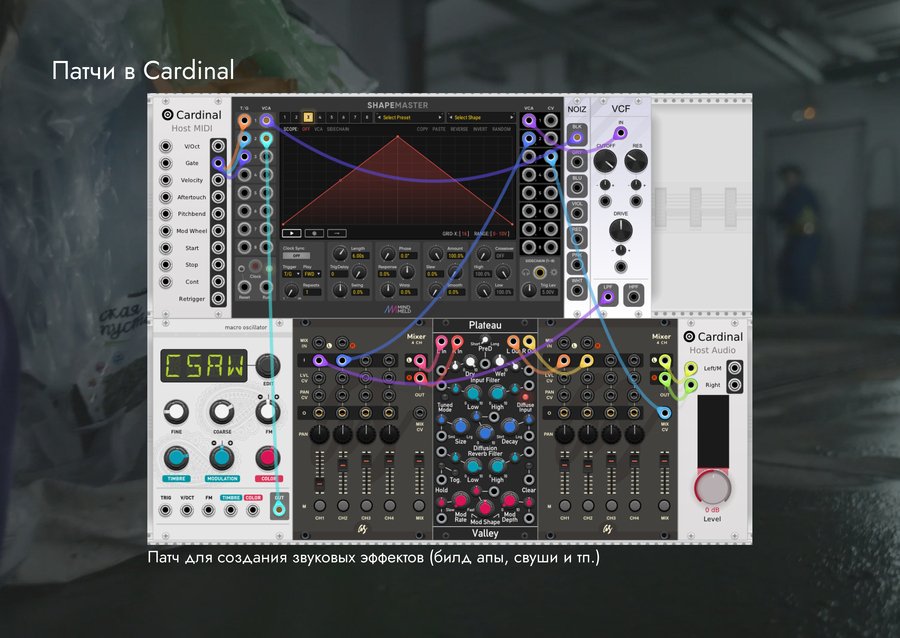This screenshot has width=900, height=638.
Task: Select ShapeMaster channel tab 5
Action: coord(331,118)
